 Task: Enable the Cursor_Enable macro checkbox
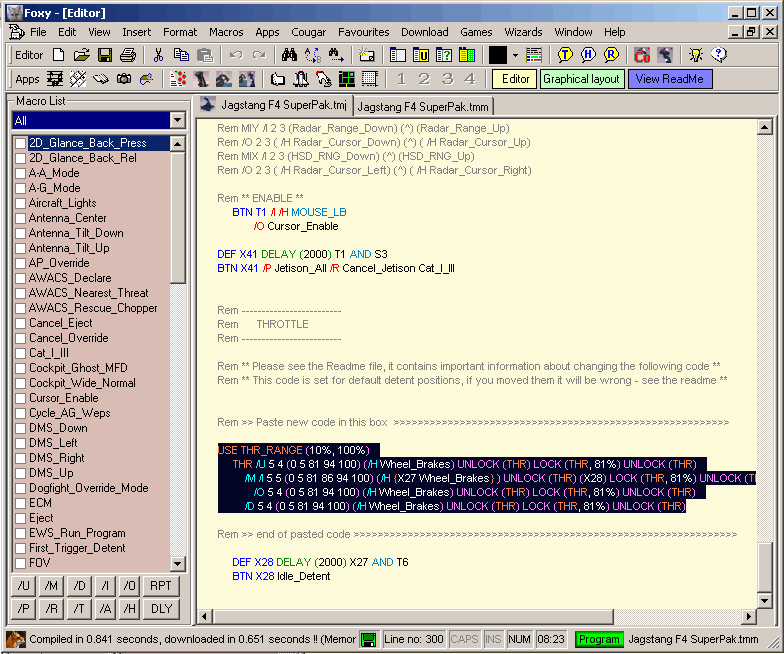[21, 398]
